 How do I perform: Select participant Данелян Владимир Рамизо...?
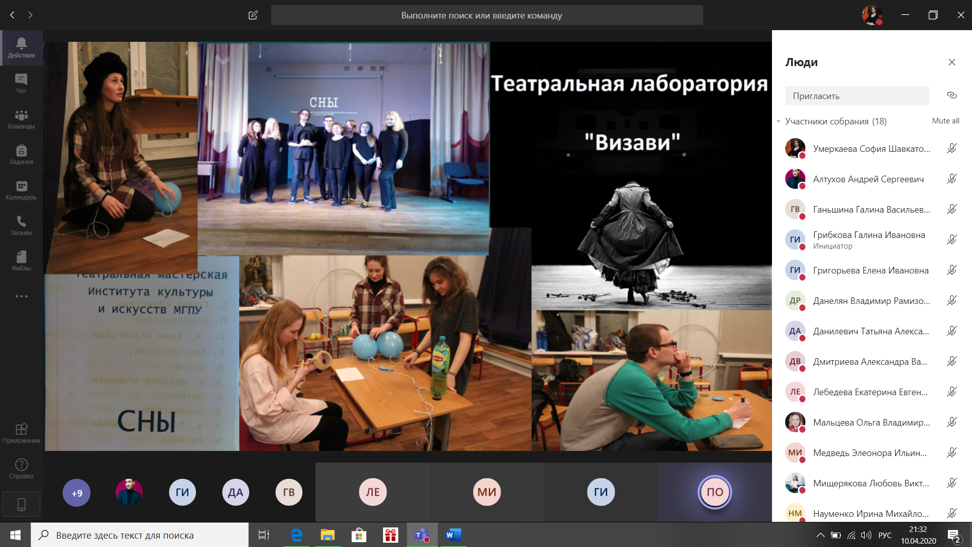pyautogui.click(x=872, y=300)
